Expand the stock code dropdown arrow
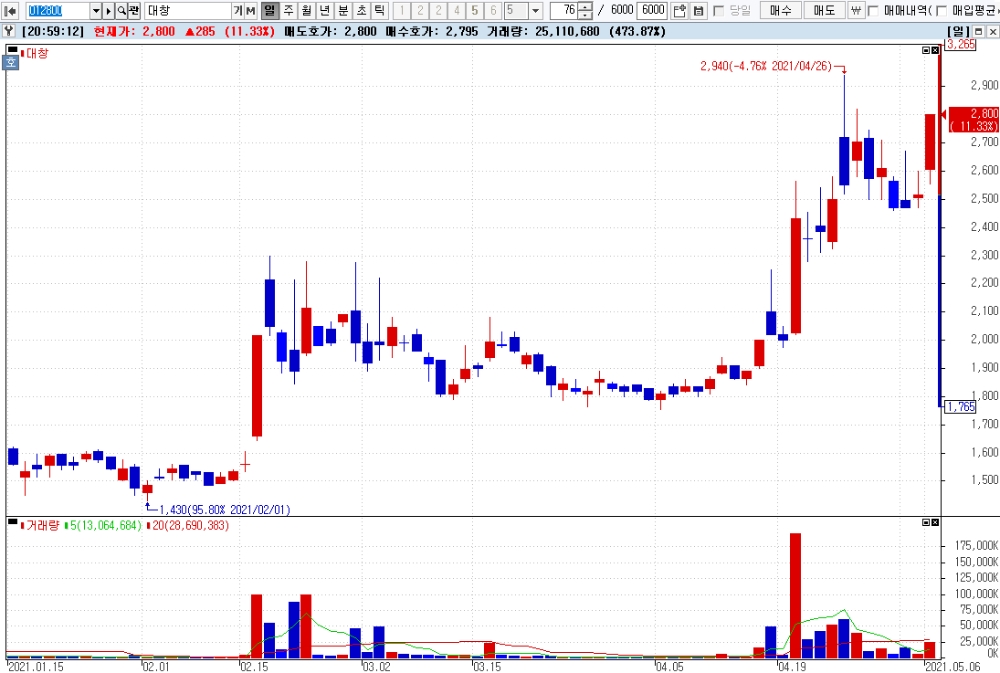1000x673 pixels. (x=96, y=10)
